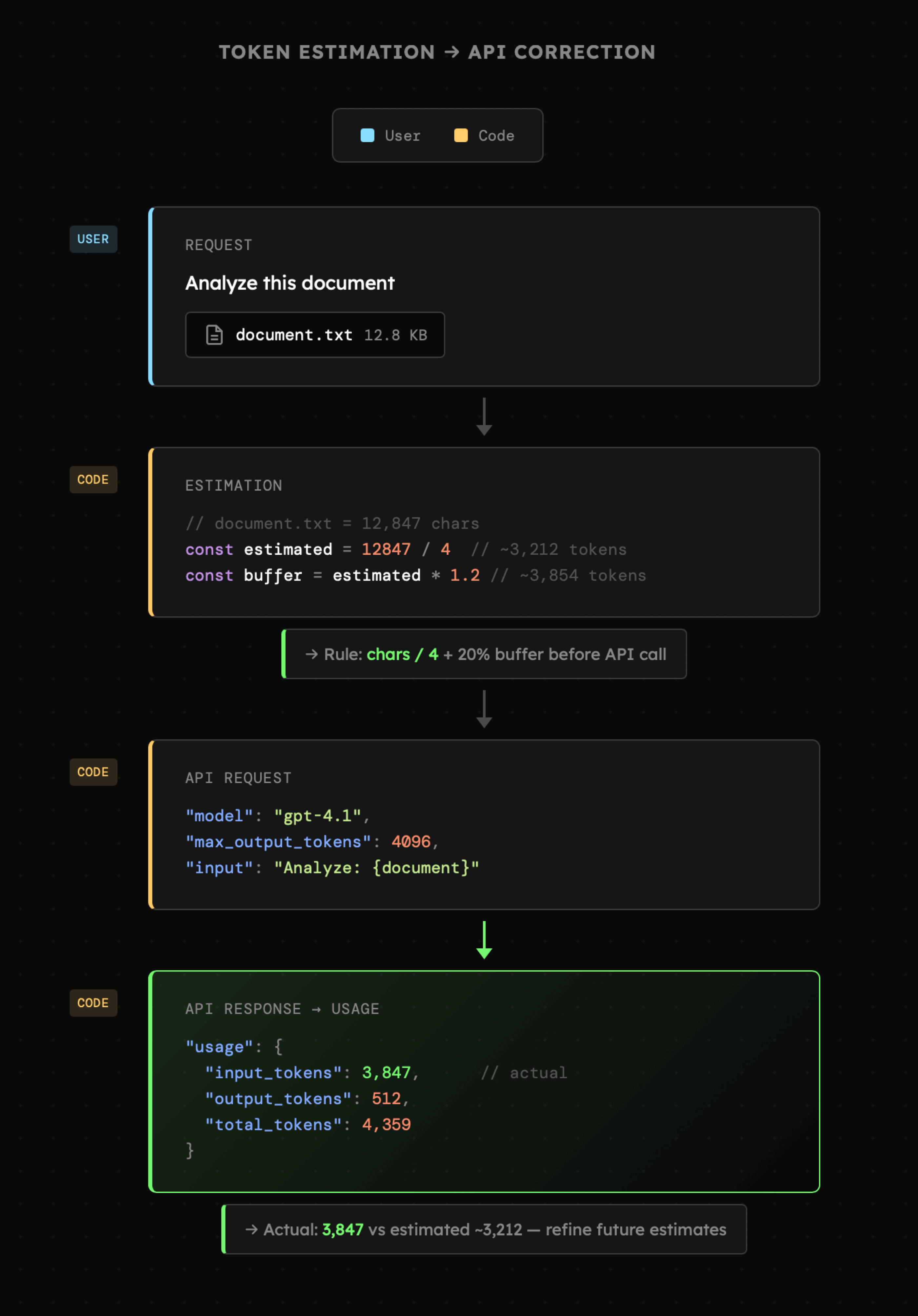Click the input_tokens 3,847 value

point(386,1072)
